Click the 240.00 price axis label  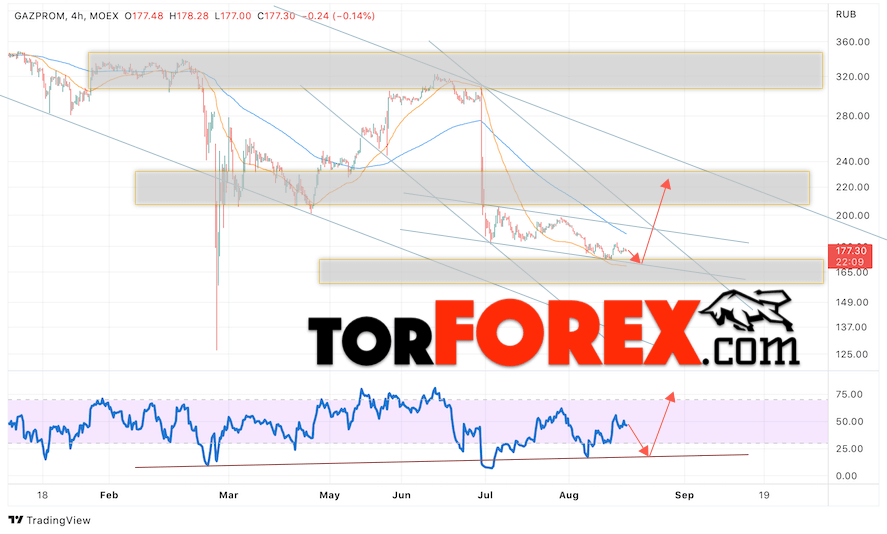852,162
